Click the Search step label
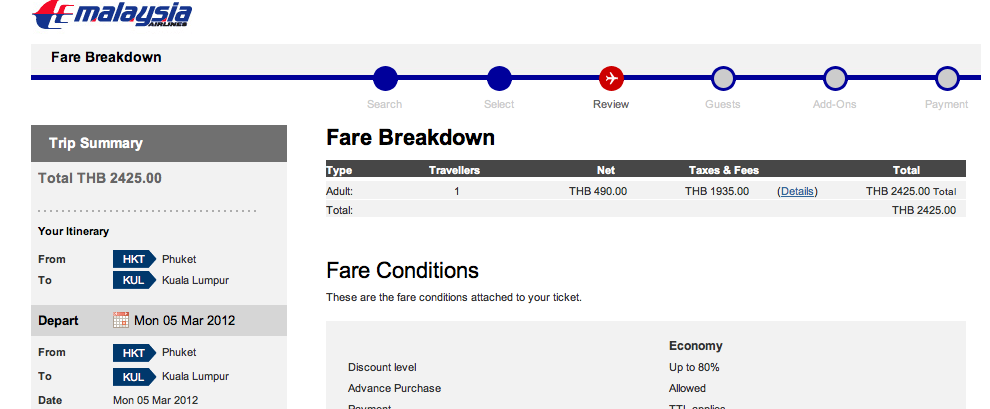The image size is (990, 409). 385,104
